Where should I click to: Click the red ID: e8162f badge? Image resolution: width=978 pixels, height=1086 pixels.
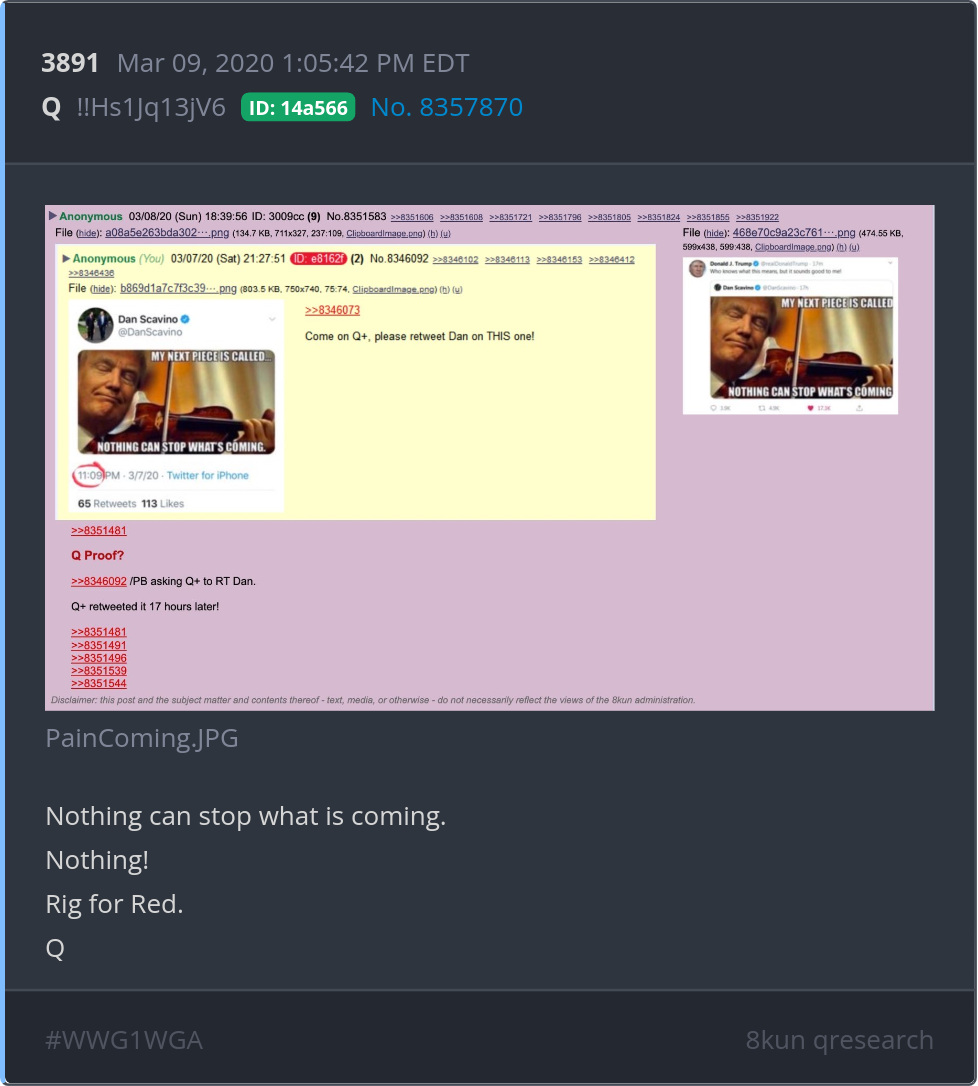pyautogui.click(x=318, y=258)
